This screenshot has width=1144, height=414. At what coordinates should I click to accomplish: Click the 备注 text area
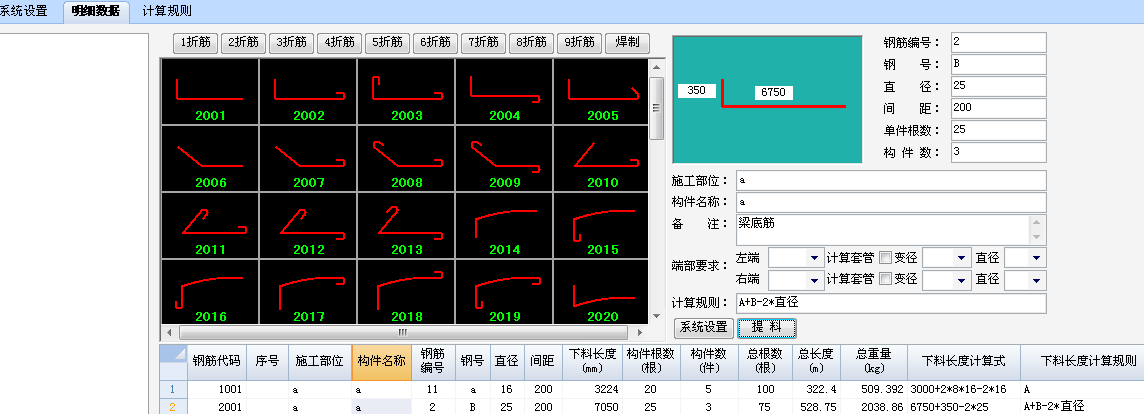click(x=892, y=230)
